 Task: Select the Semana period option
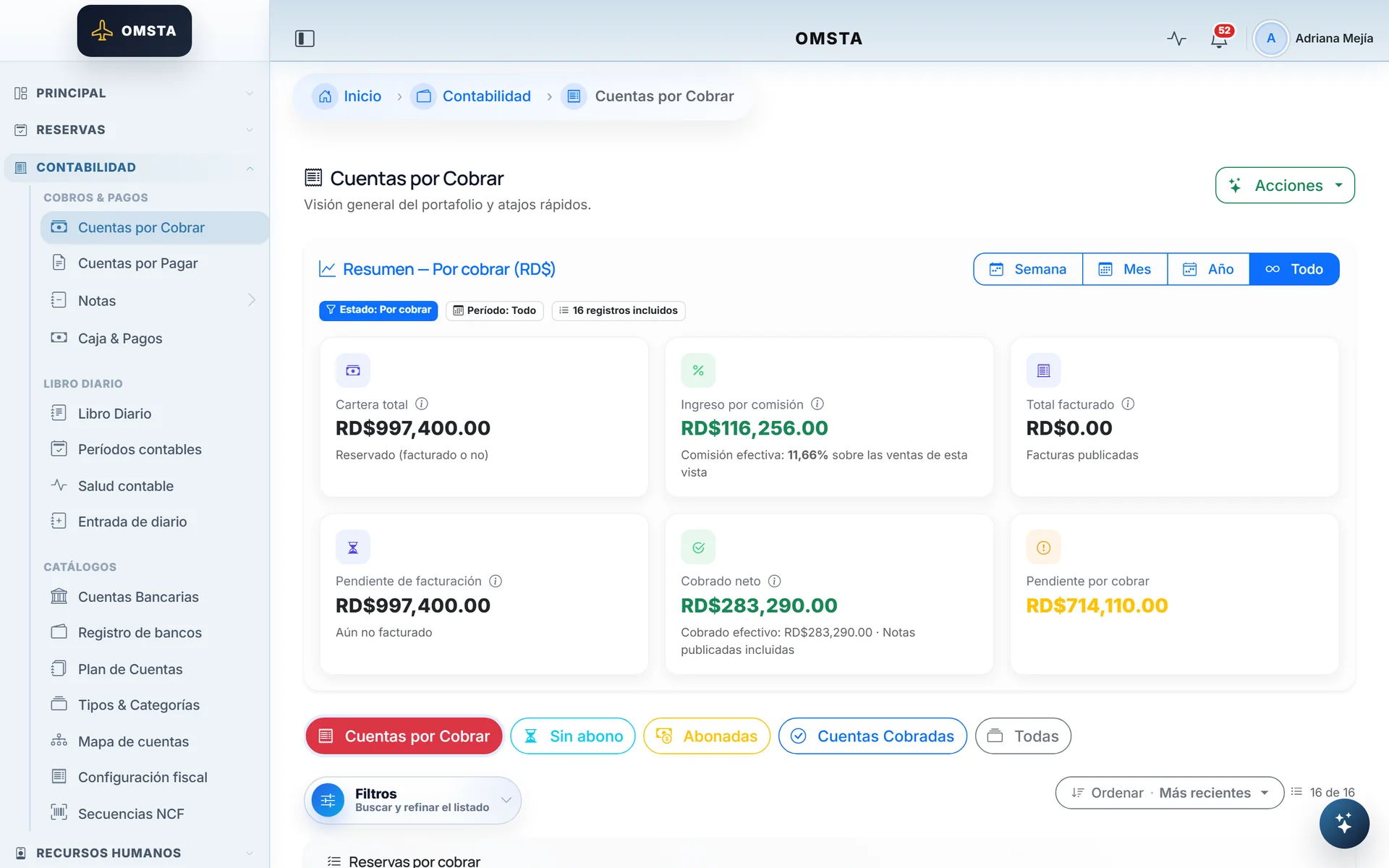pyautogui.click(x=1028, y=269)
